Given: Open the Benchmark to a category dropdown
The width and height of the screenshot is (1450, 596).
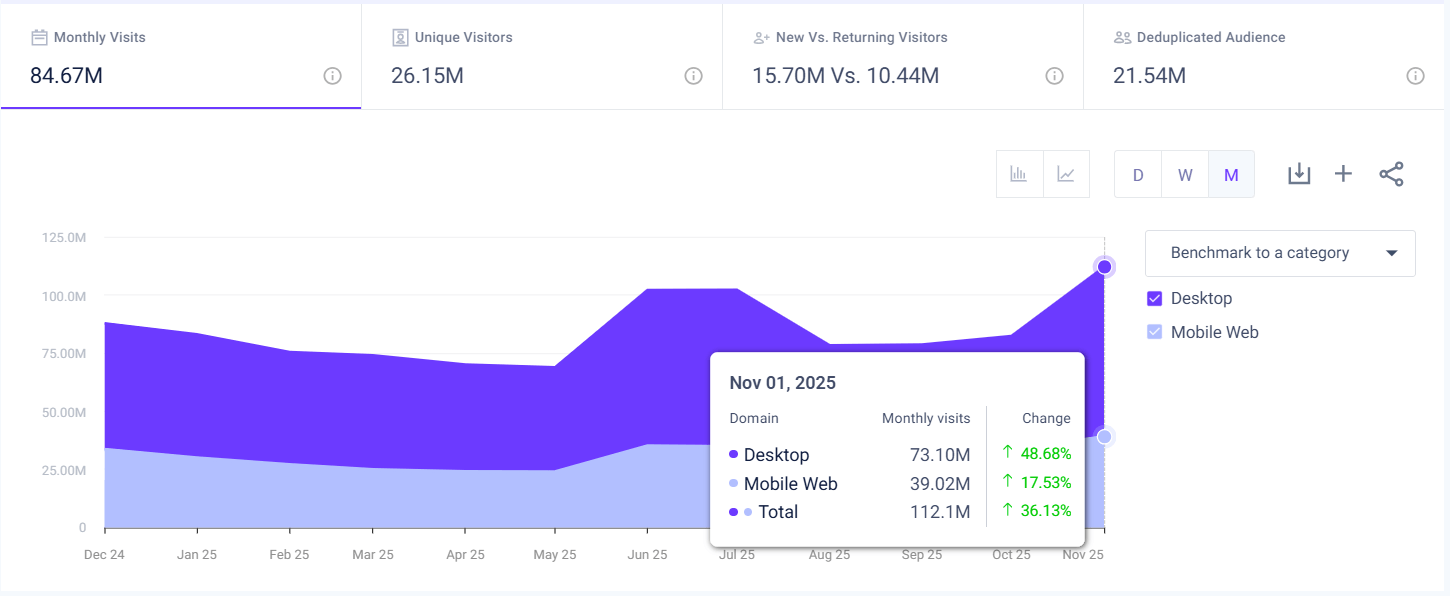Looking at the screenshot, I should point(1280,253).
